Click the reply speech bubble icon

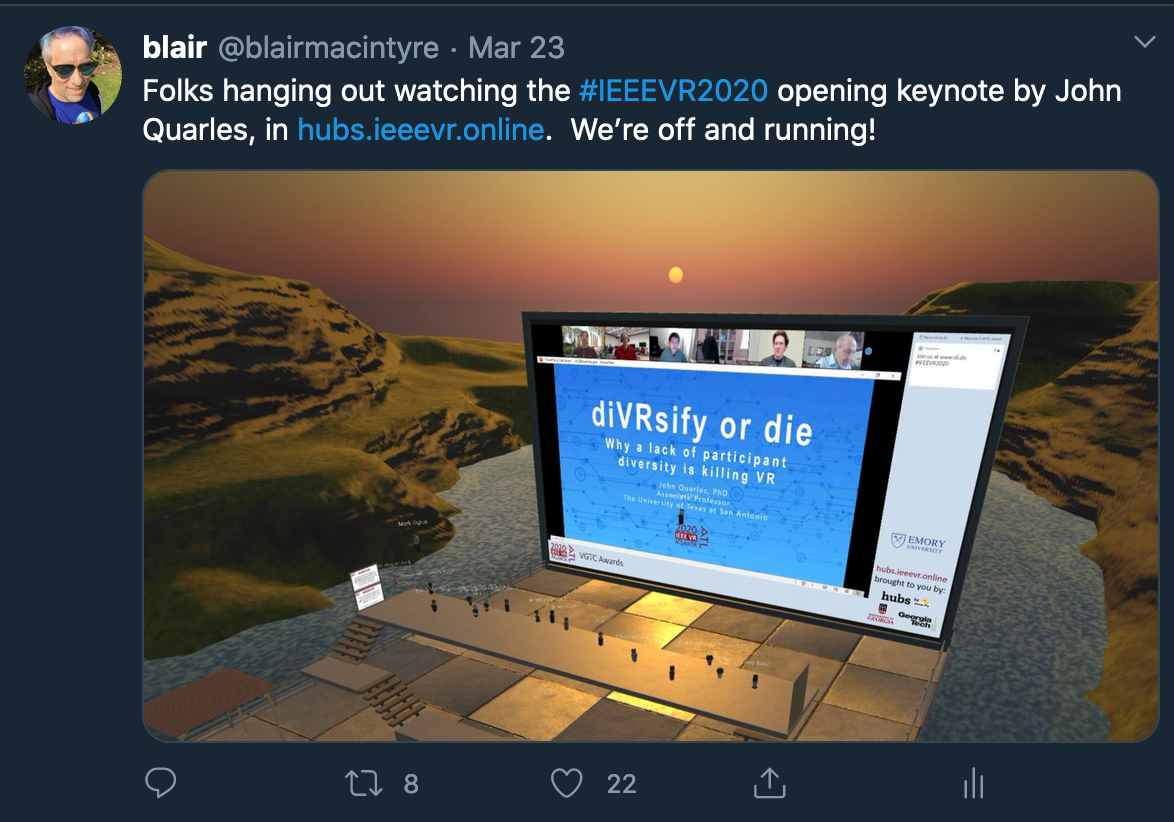(x=160, y=782)
